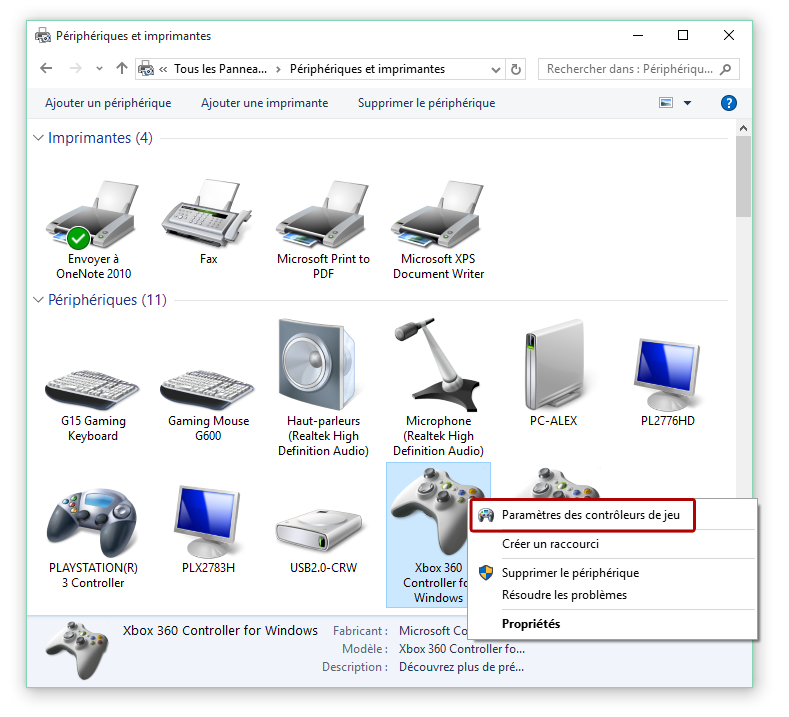Viewport: 789px width, 717px height.
Task: Open the view options dropdown arrow
Action: click(687, 103)
